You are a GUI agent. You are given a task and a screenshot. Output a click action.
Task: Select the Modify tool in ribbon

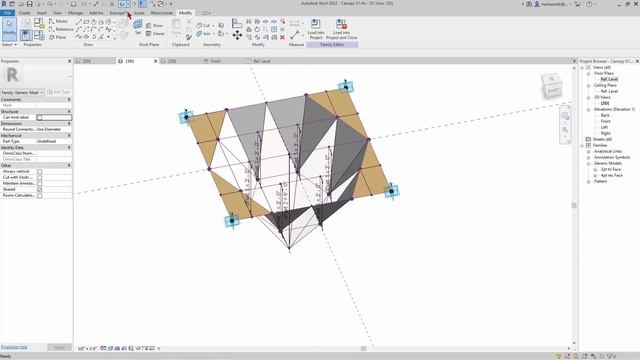click(x=9, y=29)
